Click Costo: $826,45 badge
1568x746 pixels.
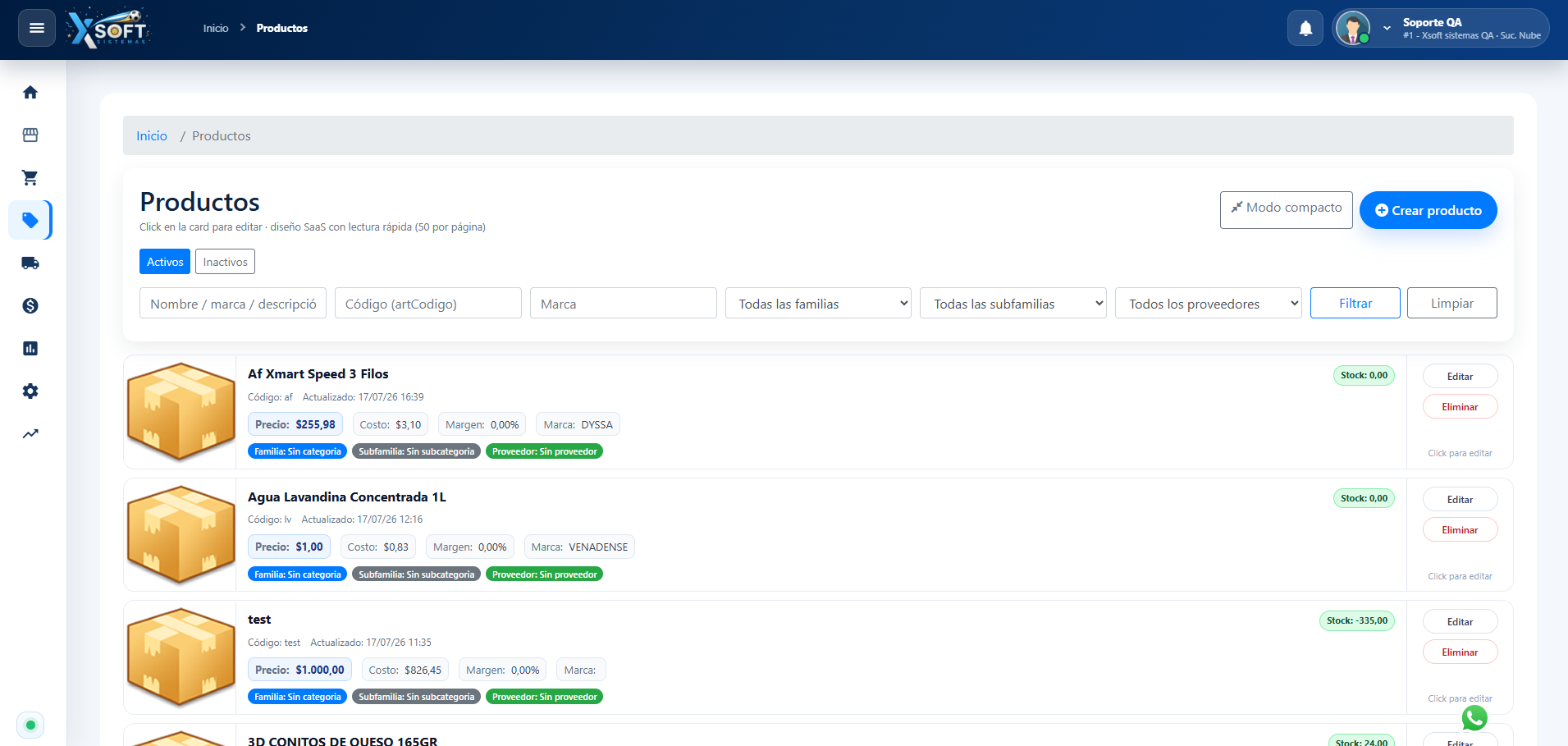[x=405, y=670]
